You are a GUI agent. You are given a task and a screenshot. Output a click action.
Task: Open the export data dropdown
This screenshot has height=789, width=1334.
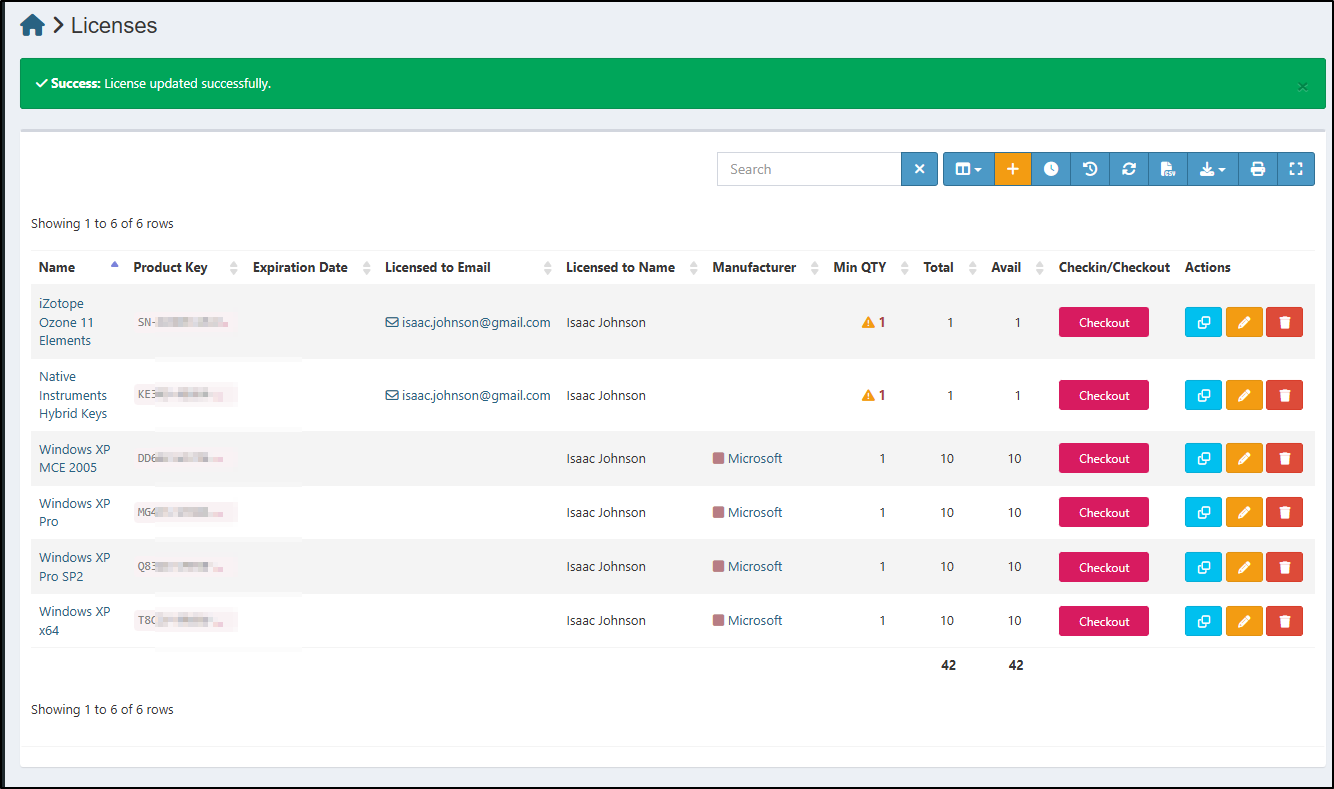point(1212,169)
